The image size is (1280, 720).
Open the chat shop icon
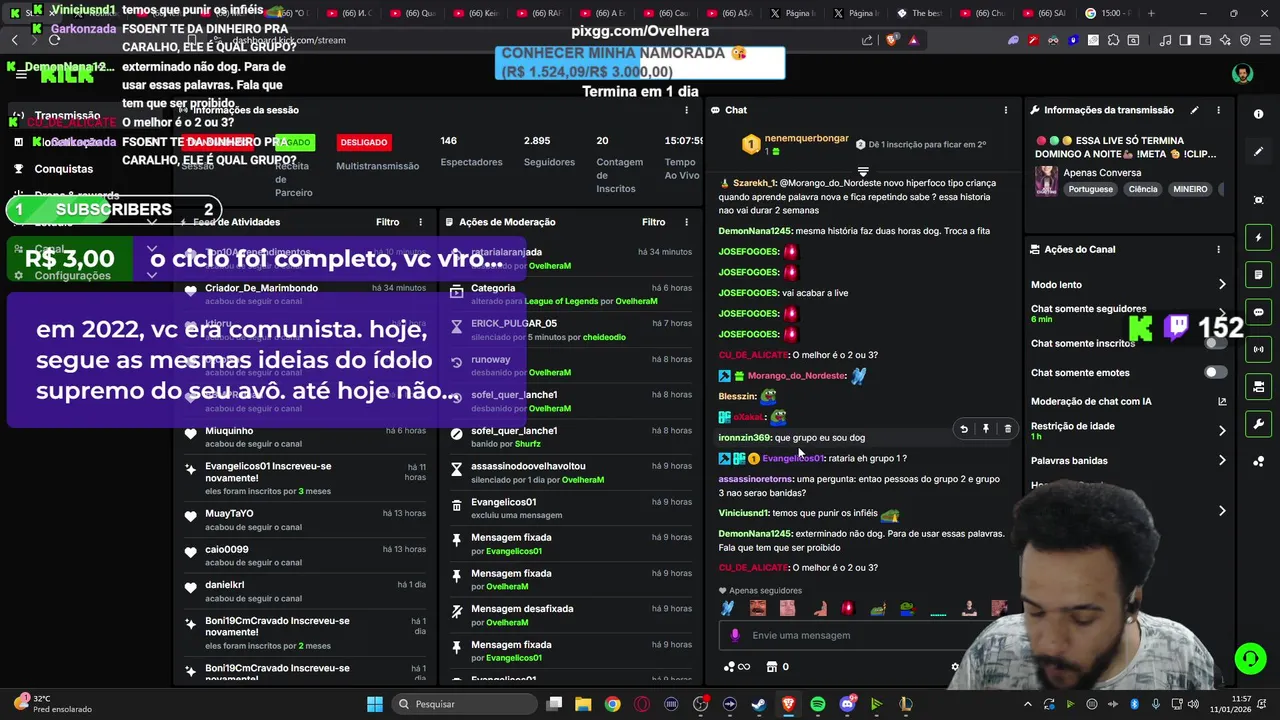point(771,667)
